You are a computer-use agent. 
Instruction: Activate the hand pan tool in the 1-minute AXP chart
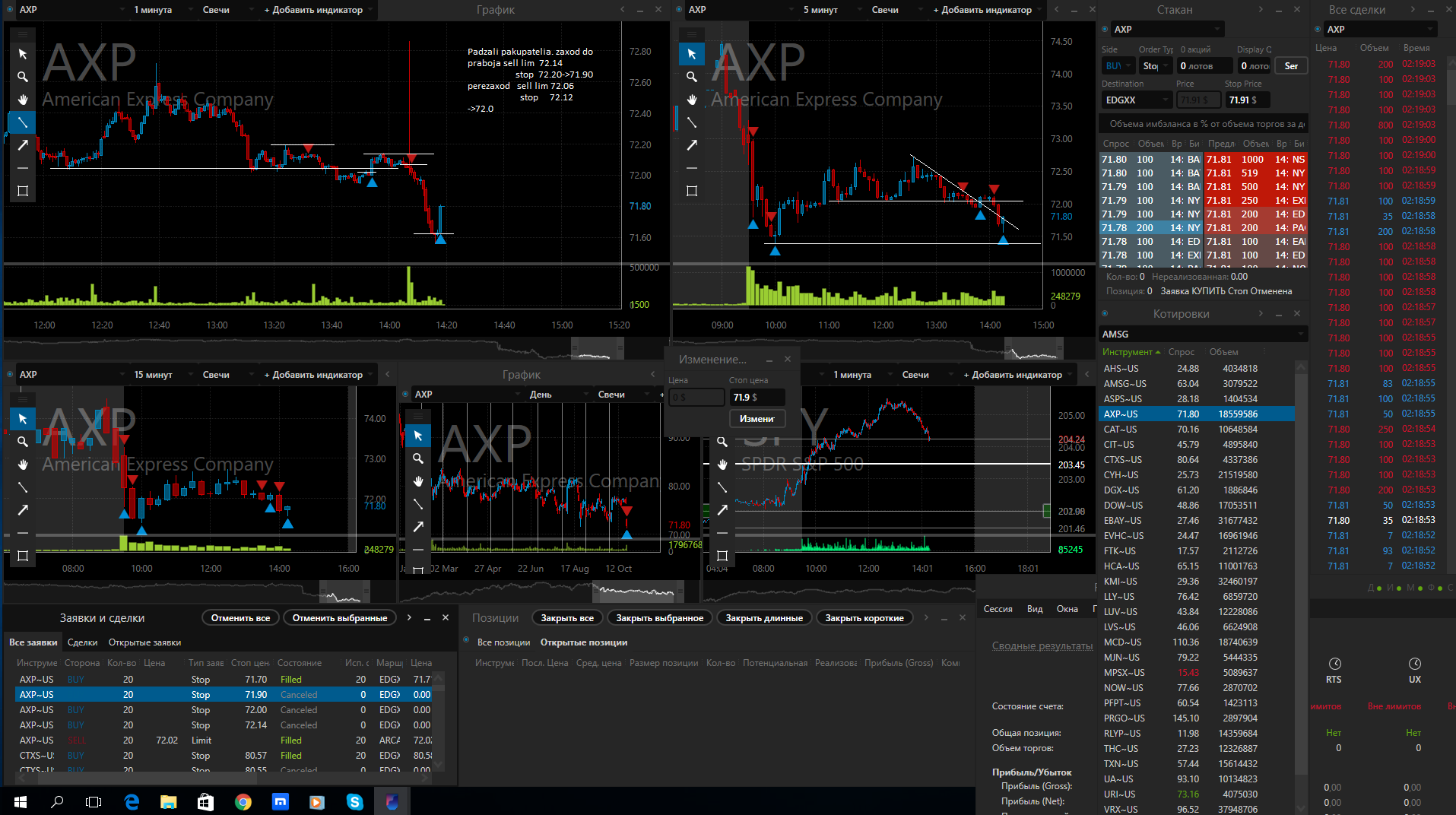[23, 100]
